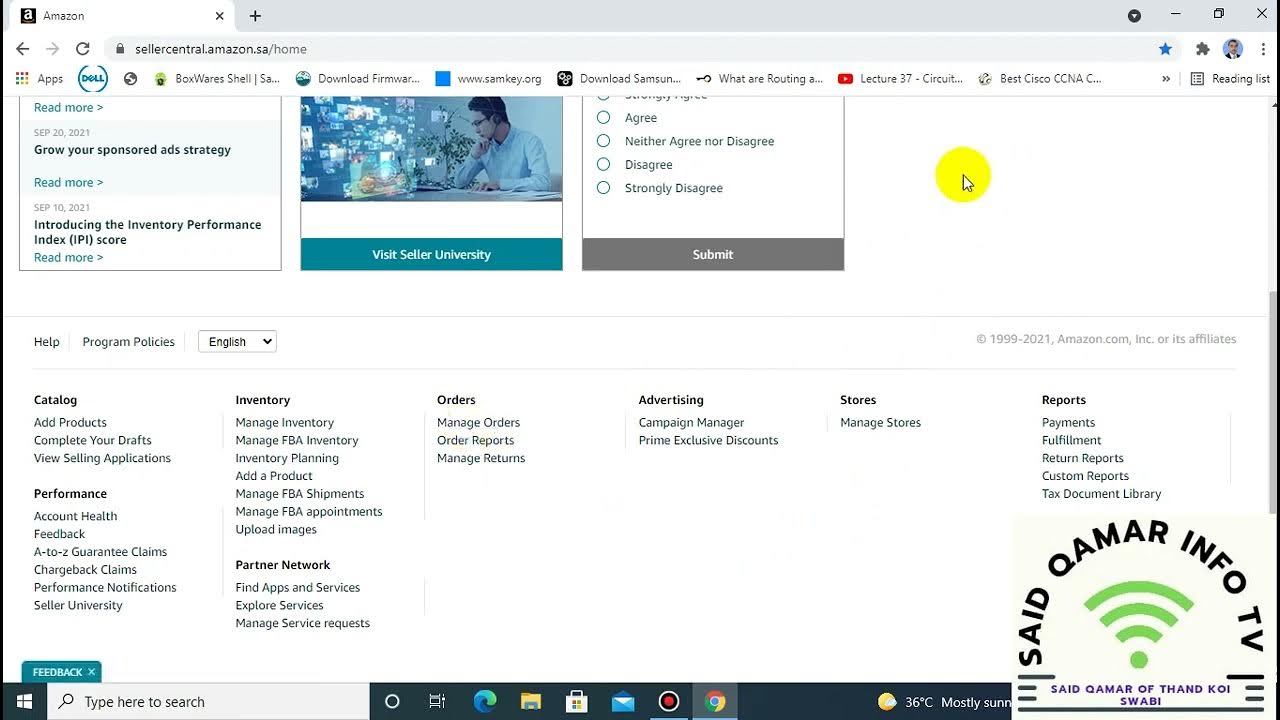Close the Amazon tab

coord(219,16)
